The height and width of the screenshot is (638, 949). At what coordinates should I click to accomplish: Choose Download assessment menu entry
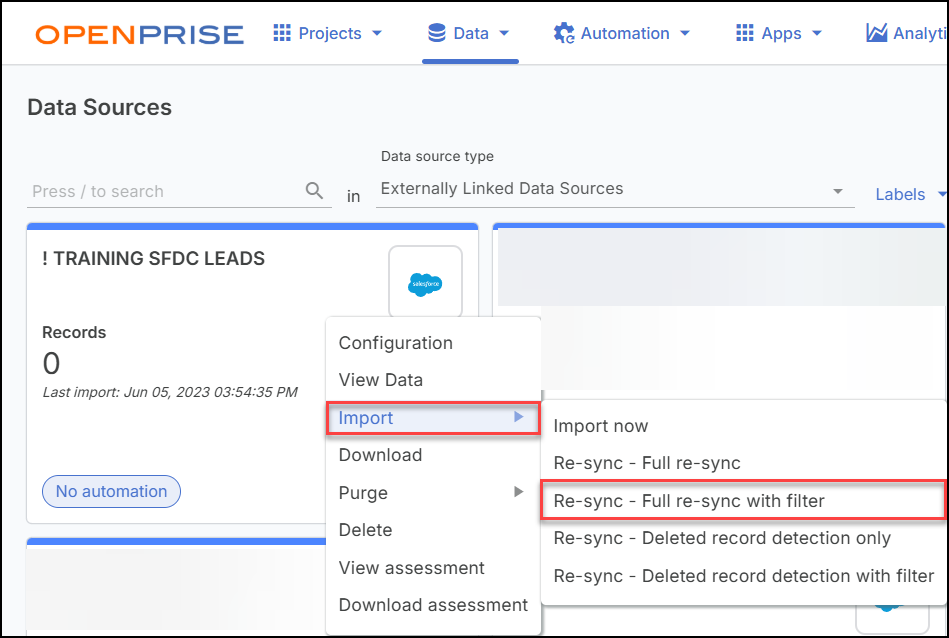[x=433, y=605]
